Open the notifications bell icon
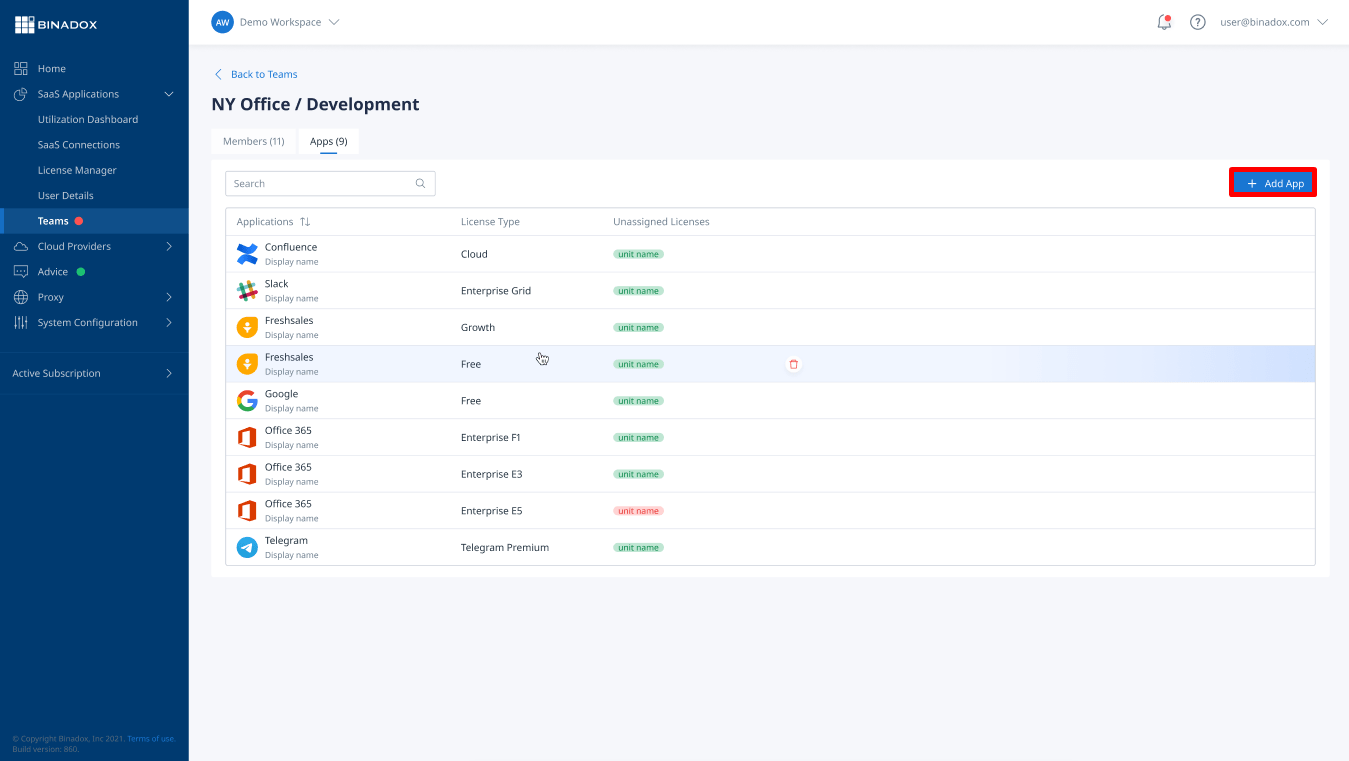 click(x=1164, y=22)
